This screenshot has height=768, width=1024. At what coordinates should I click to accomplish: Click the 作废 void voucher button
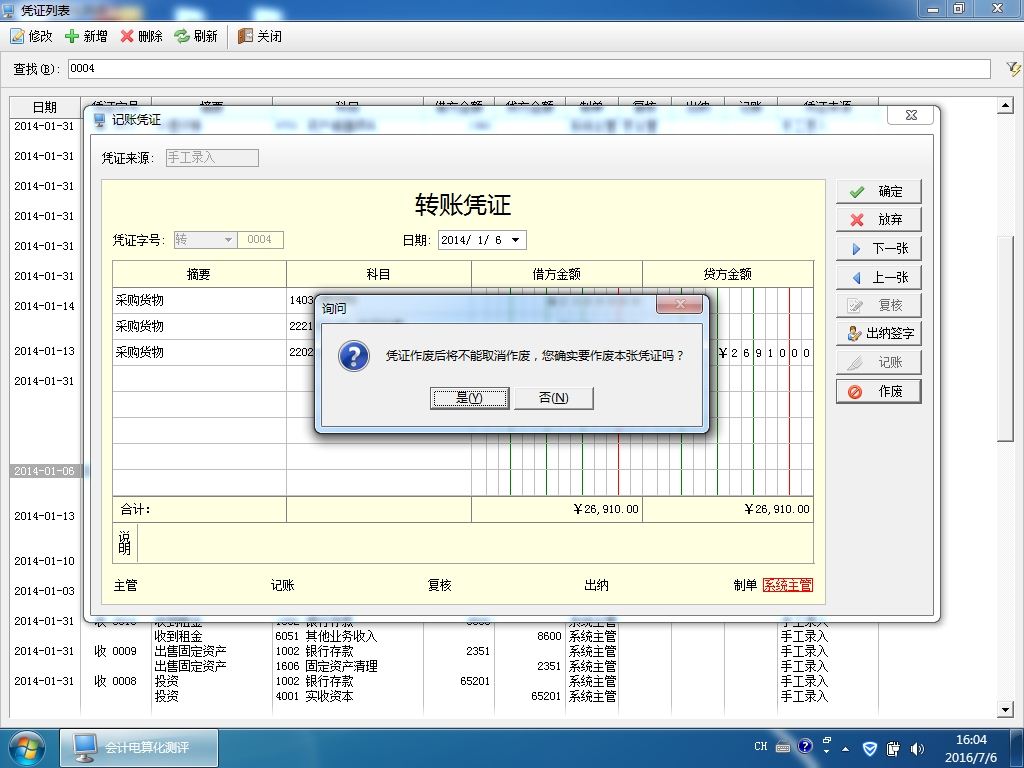[x=878, y=391]
